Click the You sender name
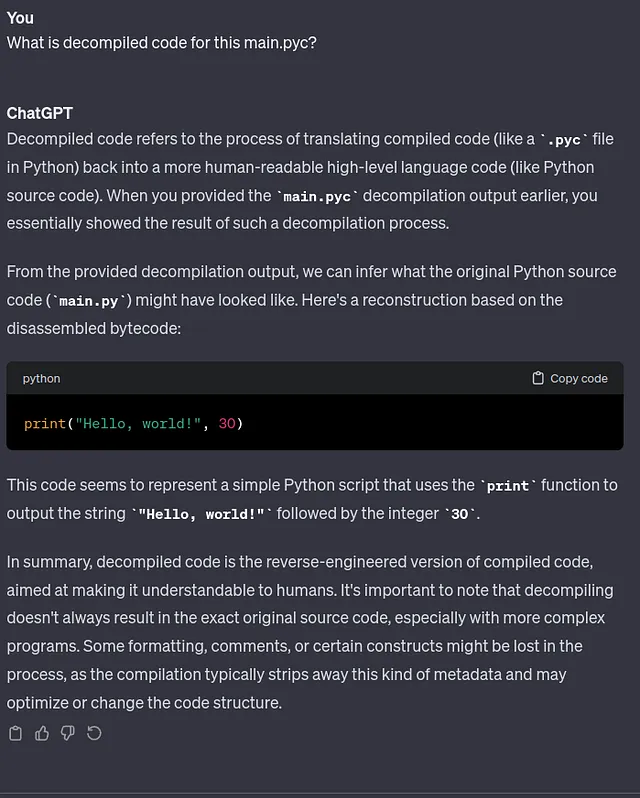This screenshot has height=798, width=640. (x=20, y=18)
